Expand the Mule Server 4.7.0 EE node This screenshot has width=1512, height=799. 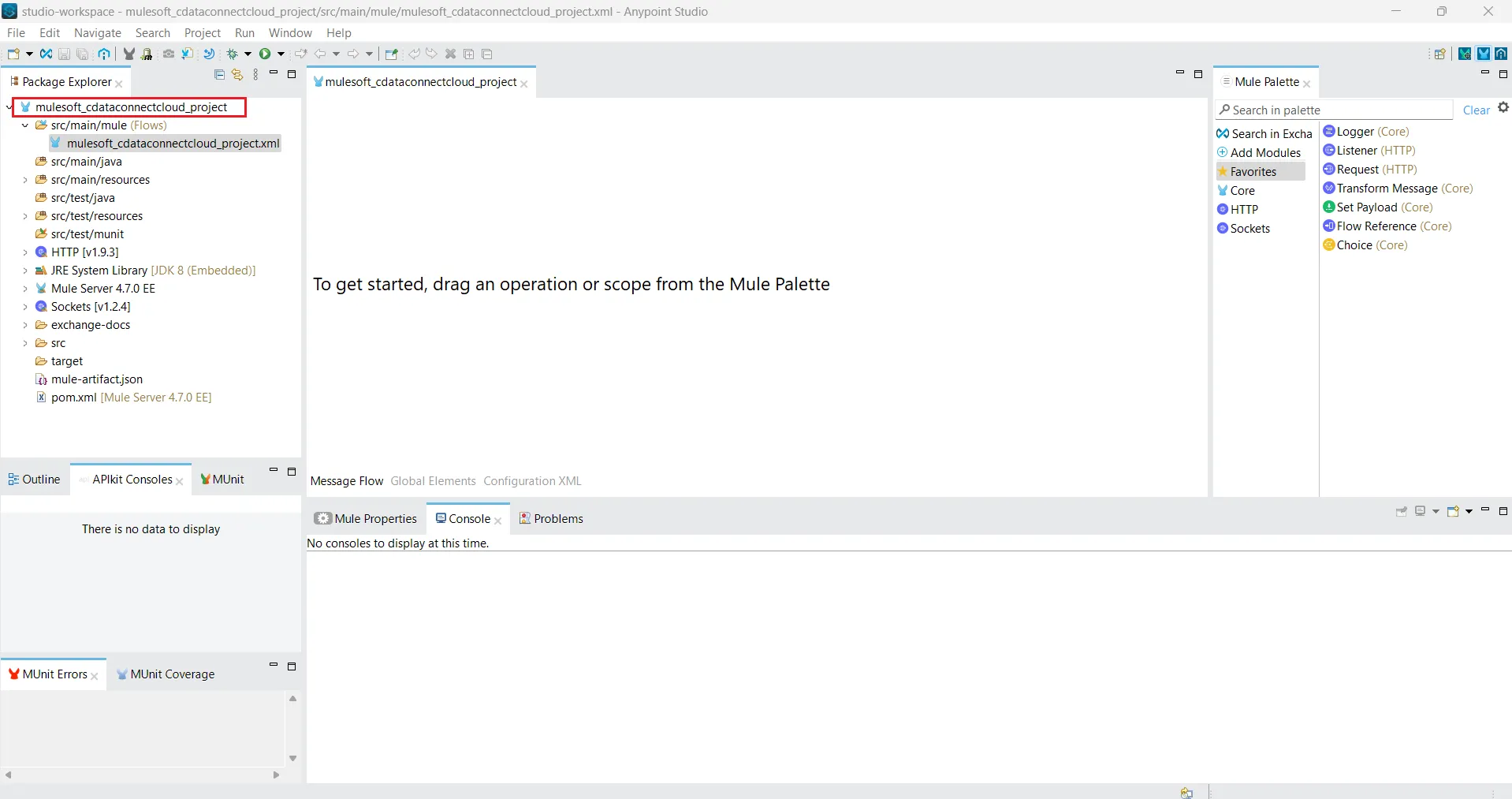tap(26, 289)
